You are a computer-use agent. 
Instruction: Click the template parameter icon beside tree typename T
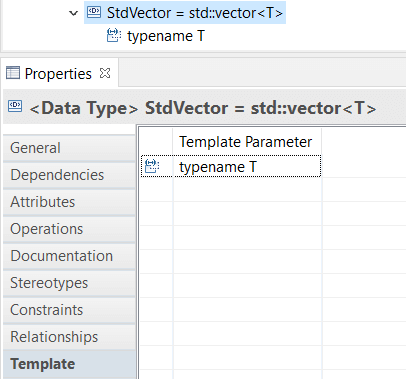click(114, 36)
